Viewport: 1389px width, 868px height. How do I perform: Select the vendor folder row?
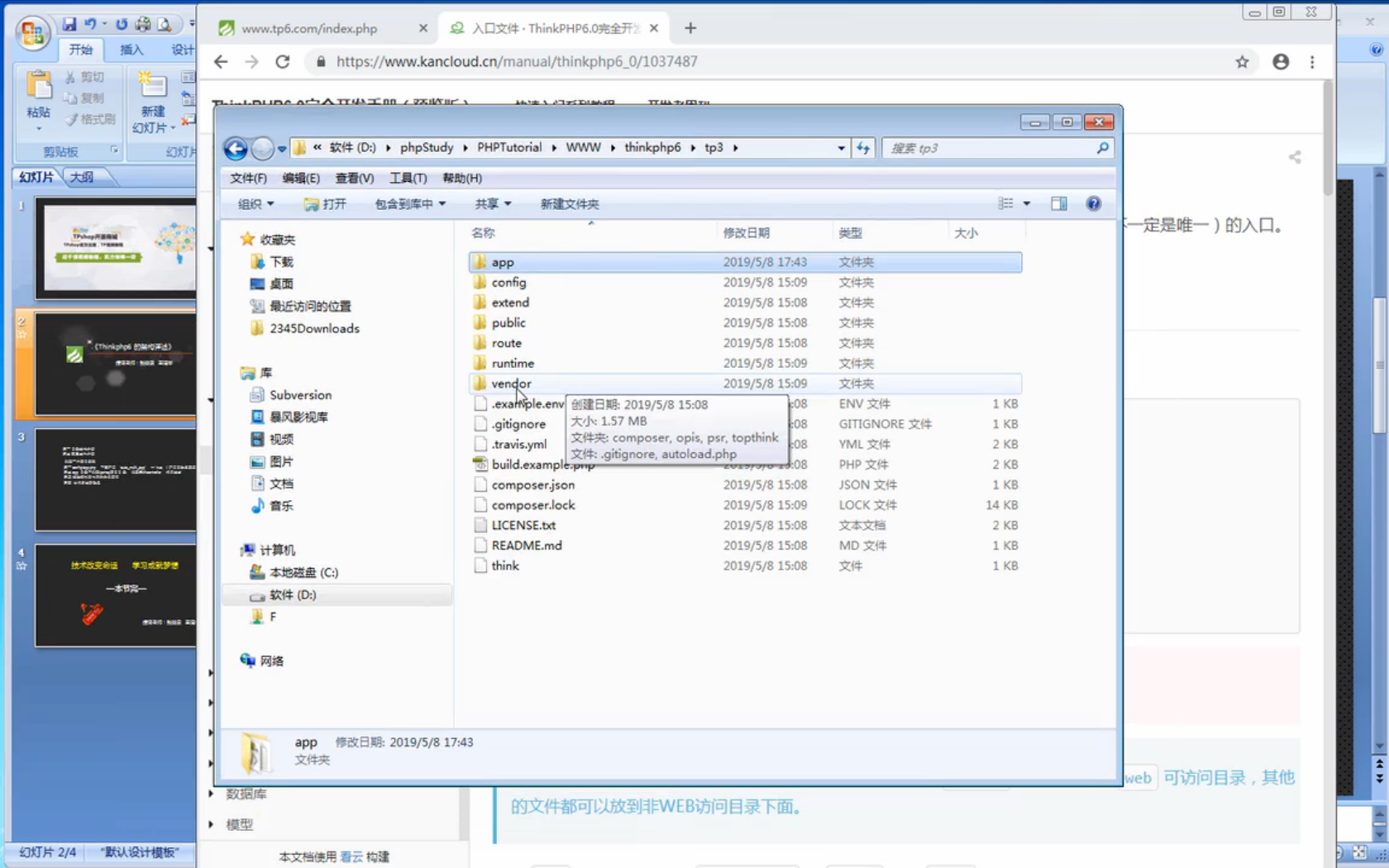coord(745,384)
